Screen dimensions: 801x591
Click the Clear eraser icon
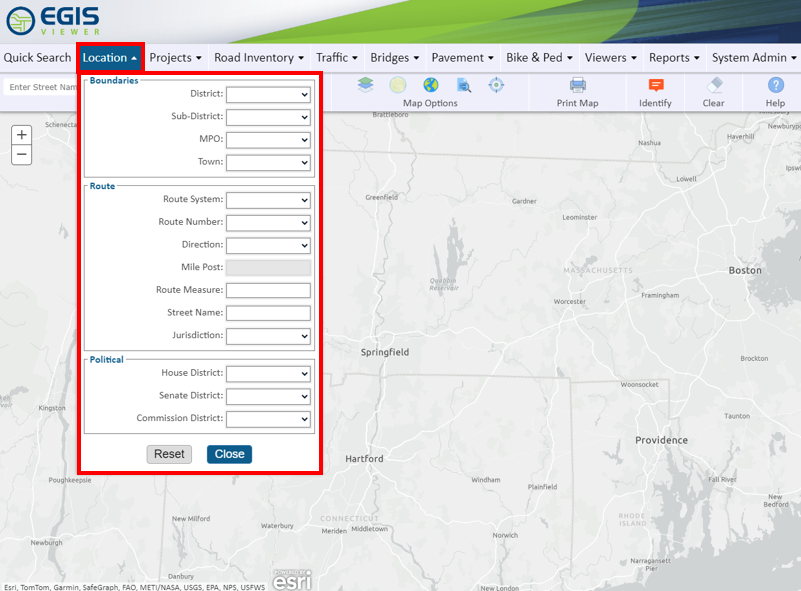click(714, 87)
